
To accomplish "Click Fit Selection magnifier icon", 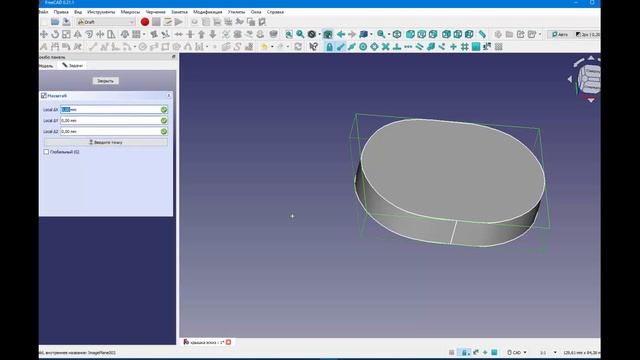I will 300,35.
